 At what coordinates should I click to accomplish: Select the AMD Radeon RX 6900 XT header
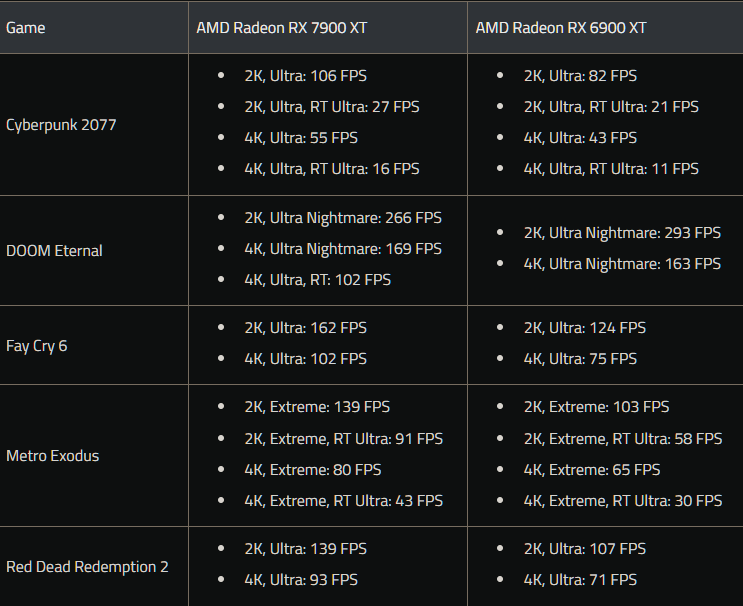pos(561,28)
